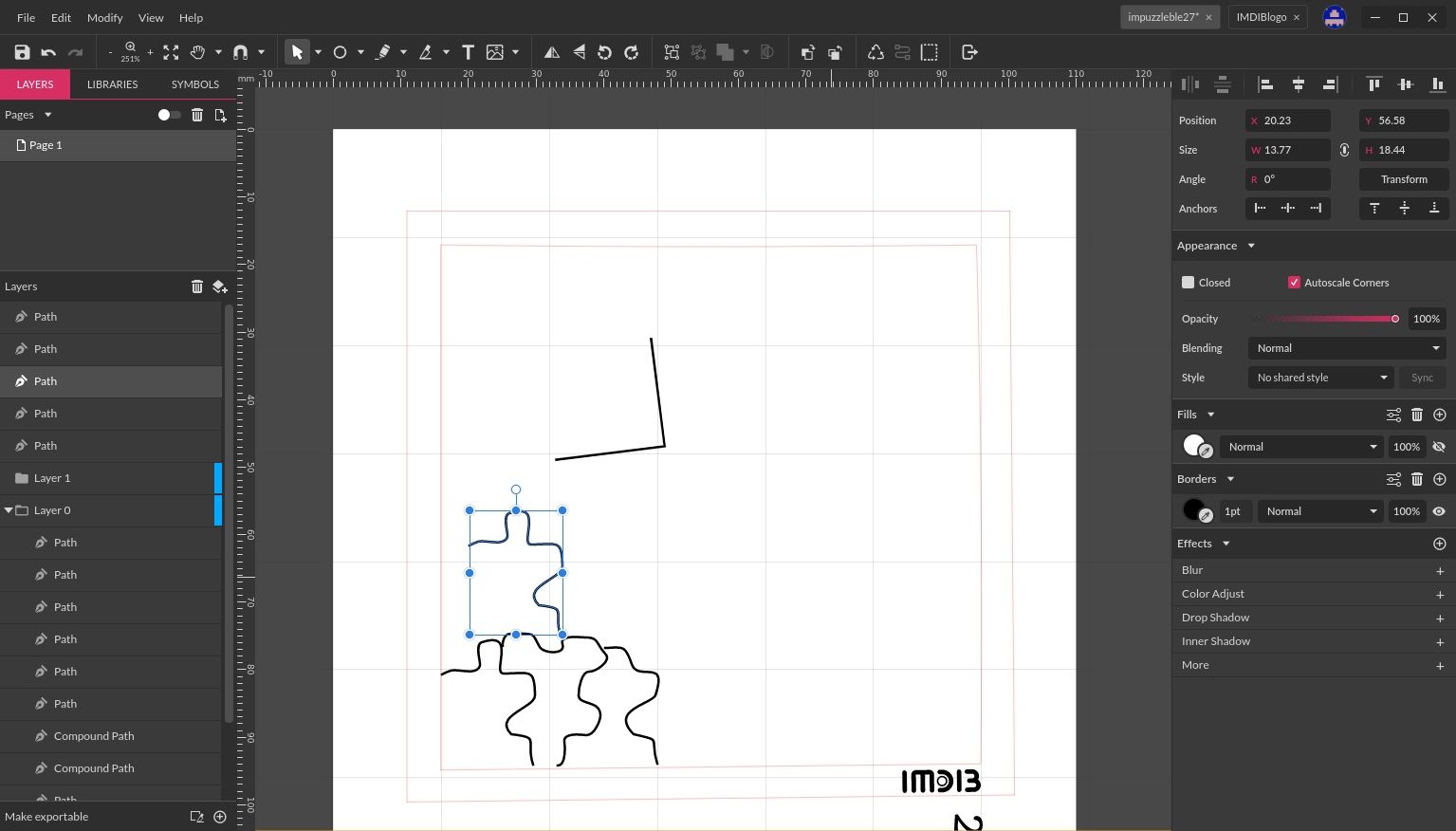Select the Knife/Pencil tool
Screen dimensions: 1456x831
[x=428, y=52]
